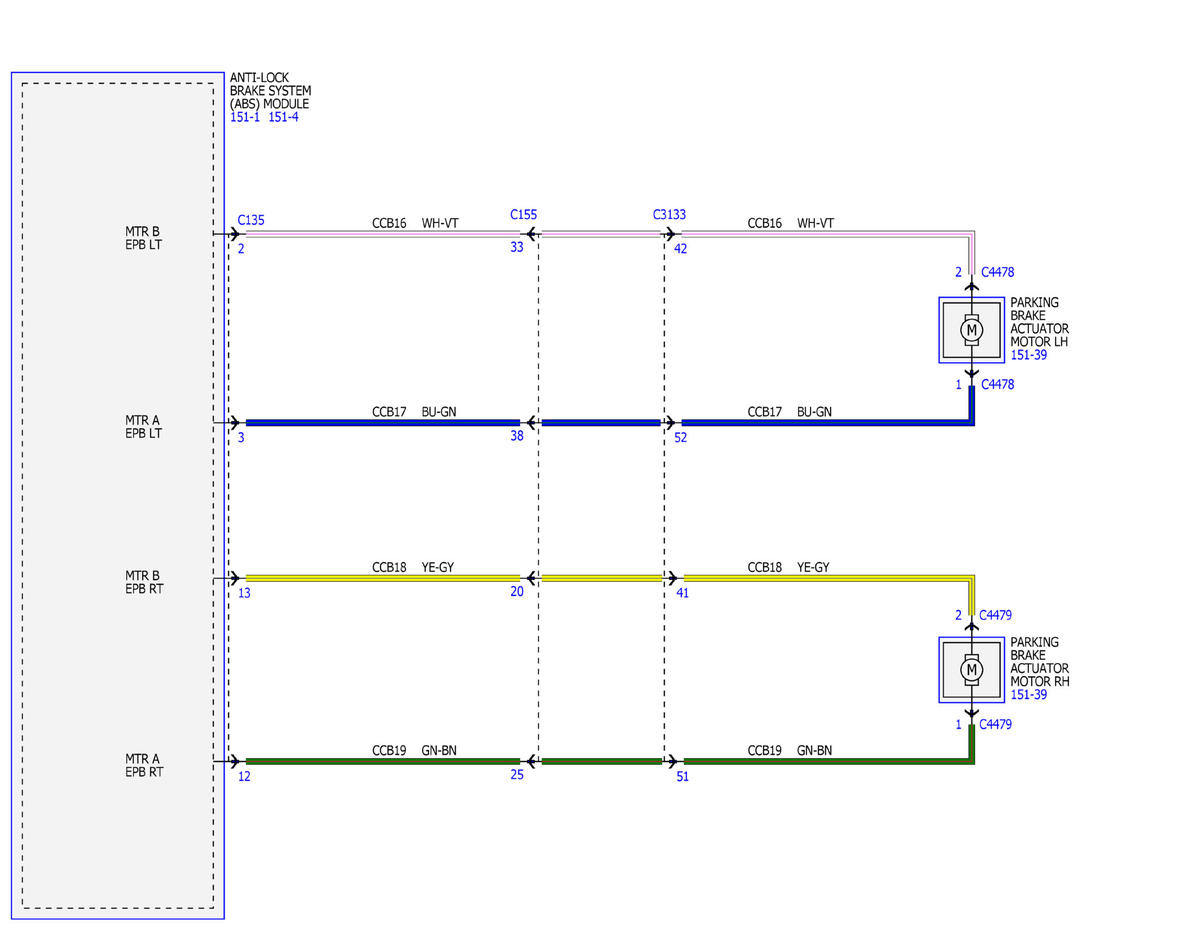This screenshot has height=927, width=1200.
Task: Click the CCB19 GN-BN label right of pin 51
Action: click(x=790, y=750)
